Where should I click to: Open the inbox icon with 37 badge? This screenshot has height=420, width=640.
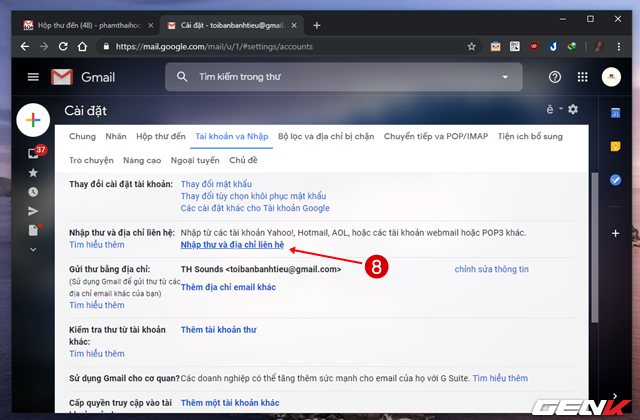click(x=33, y=153)
